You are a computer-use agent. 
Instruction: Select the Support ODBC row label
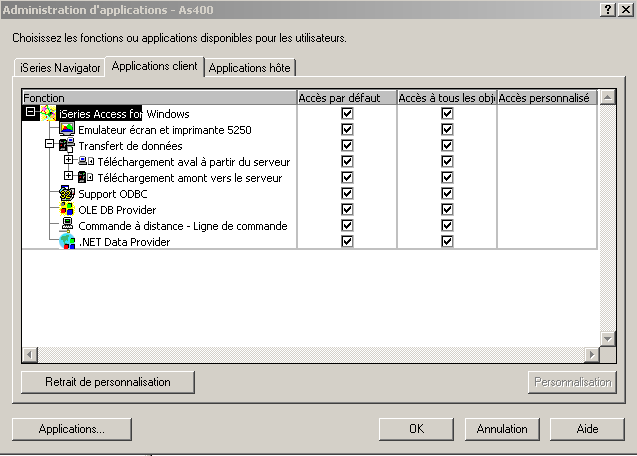pyautogui.click(x=113, y=194)
